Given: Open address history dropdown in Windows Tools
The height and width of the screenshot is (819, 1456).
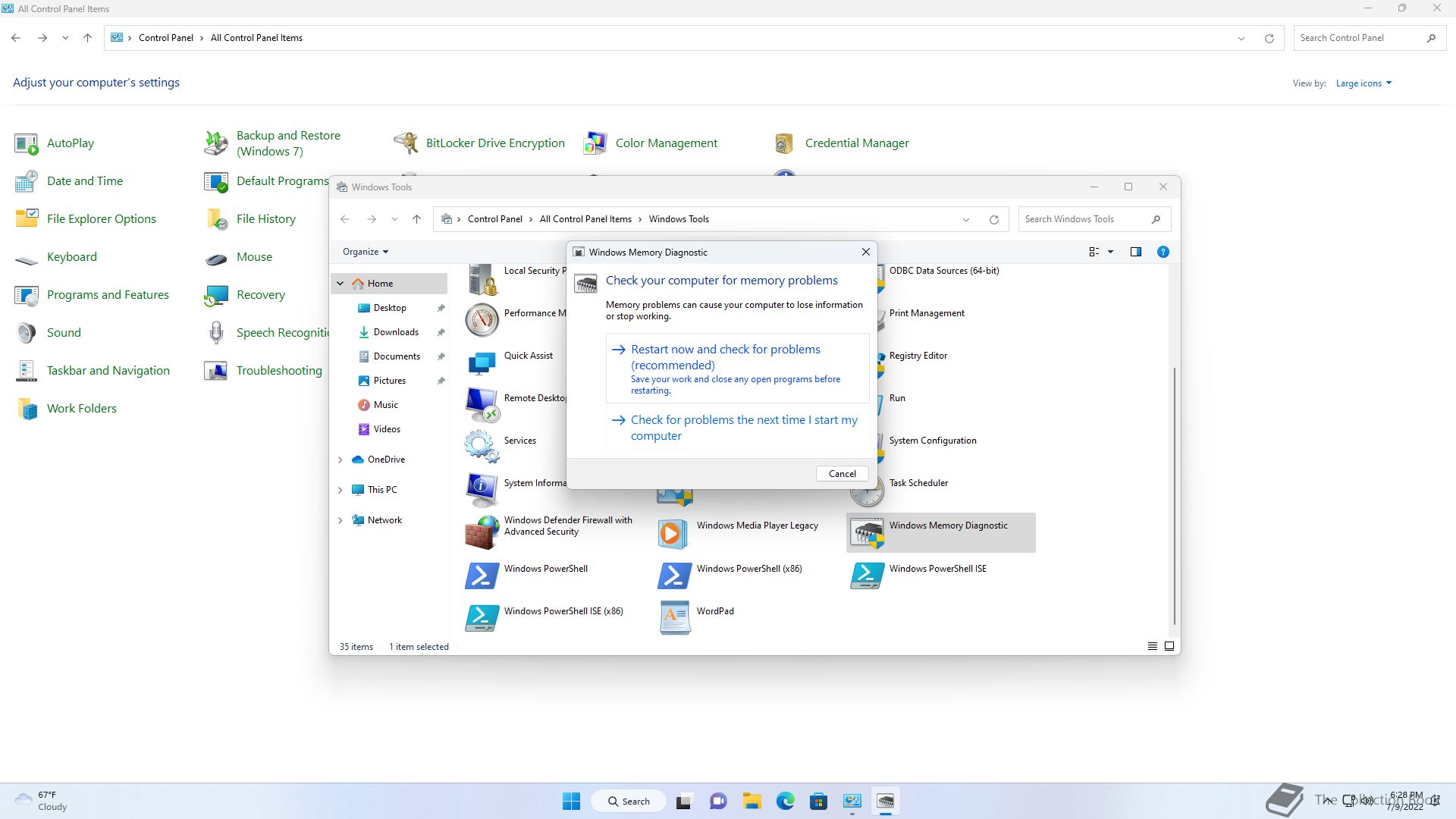Looking at the screenshot, I should 965,220.
